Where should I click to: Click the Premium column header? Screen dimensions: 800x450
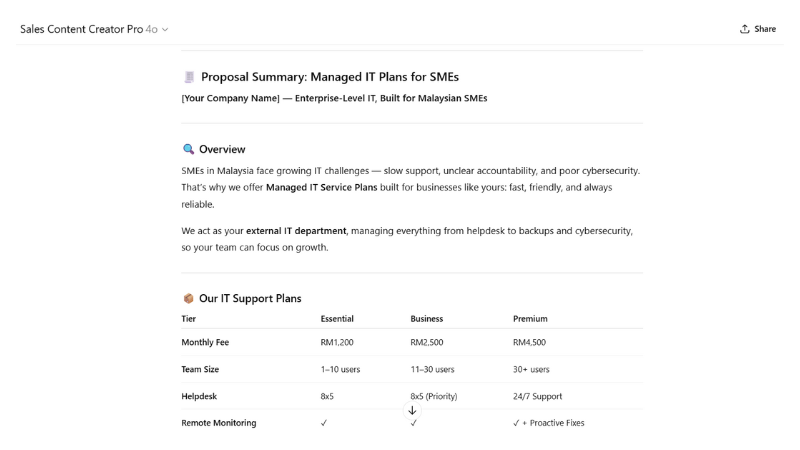[x=530, y=319]
